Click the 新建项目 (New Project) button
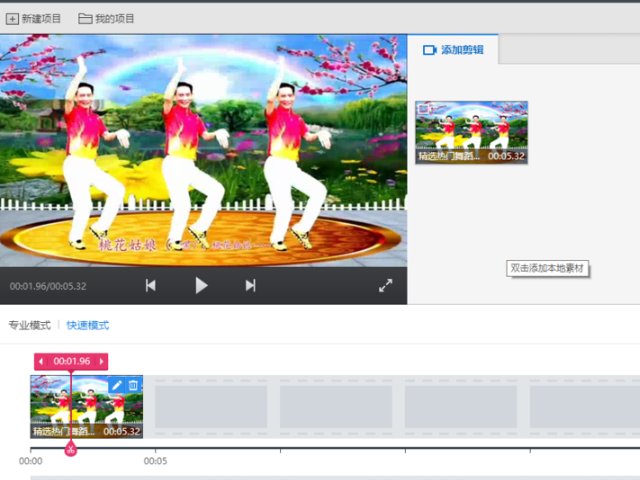This screenshot has height=480, width=640. (33, 18)
